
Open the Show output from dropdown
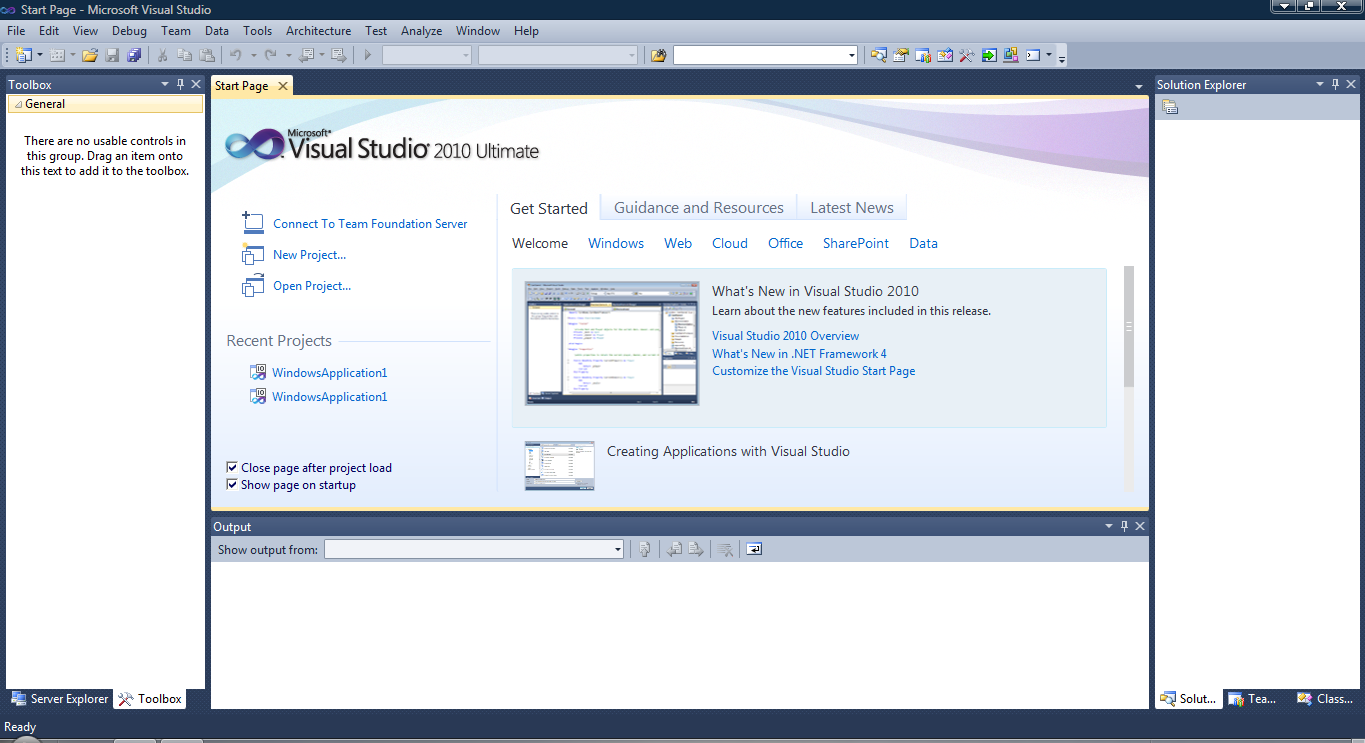coord(617,549)
